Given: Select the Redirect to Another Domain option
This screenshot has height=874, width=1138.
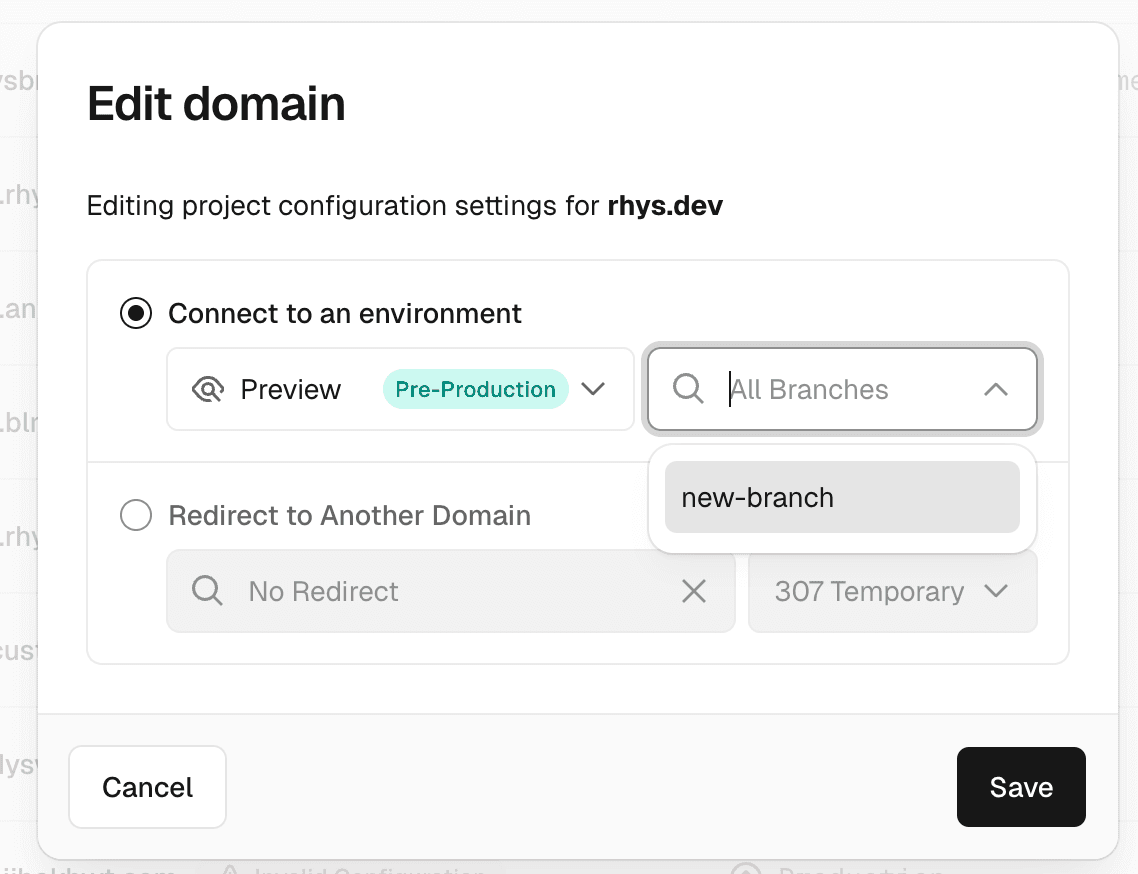Looking at the screenshot, I should click(x=135, y=516).
